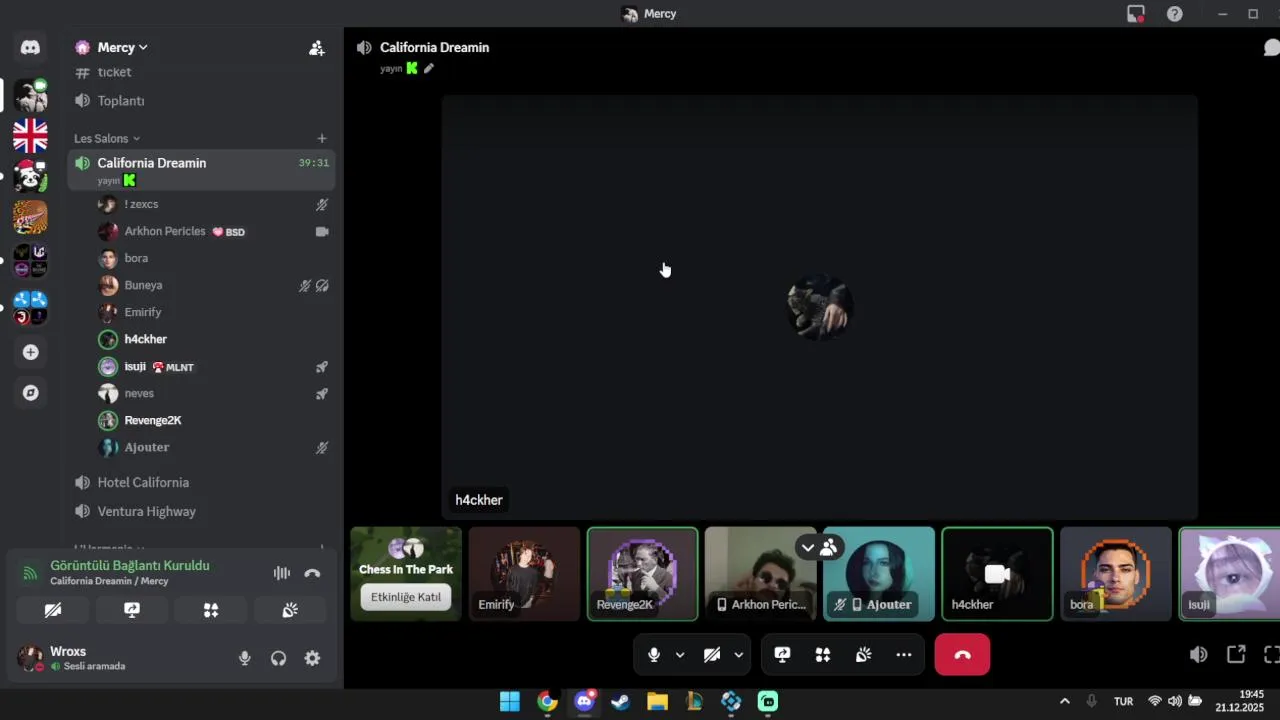Create channel plus beside Les Salons
Screen dimensions: 1280x720
321,138
